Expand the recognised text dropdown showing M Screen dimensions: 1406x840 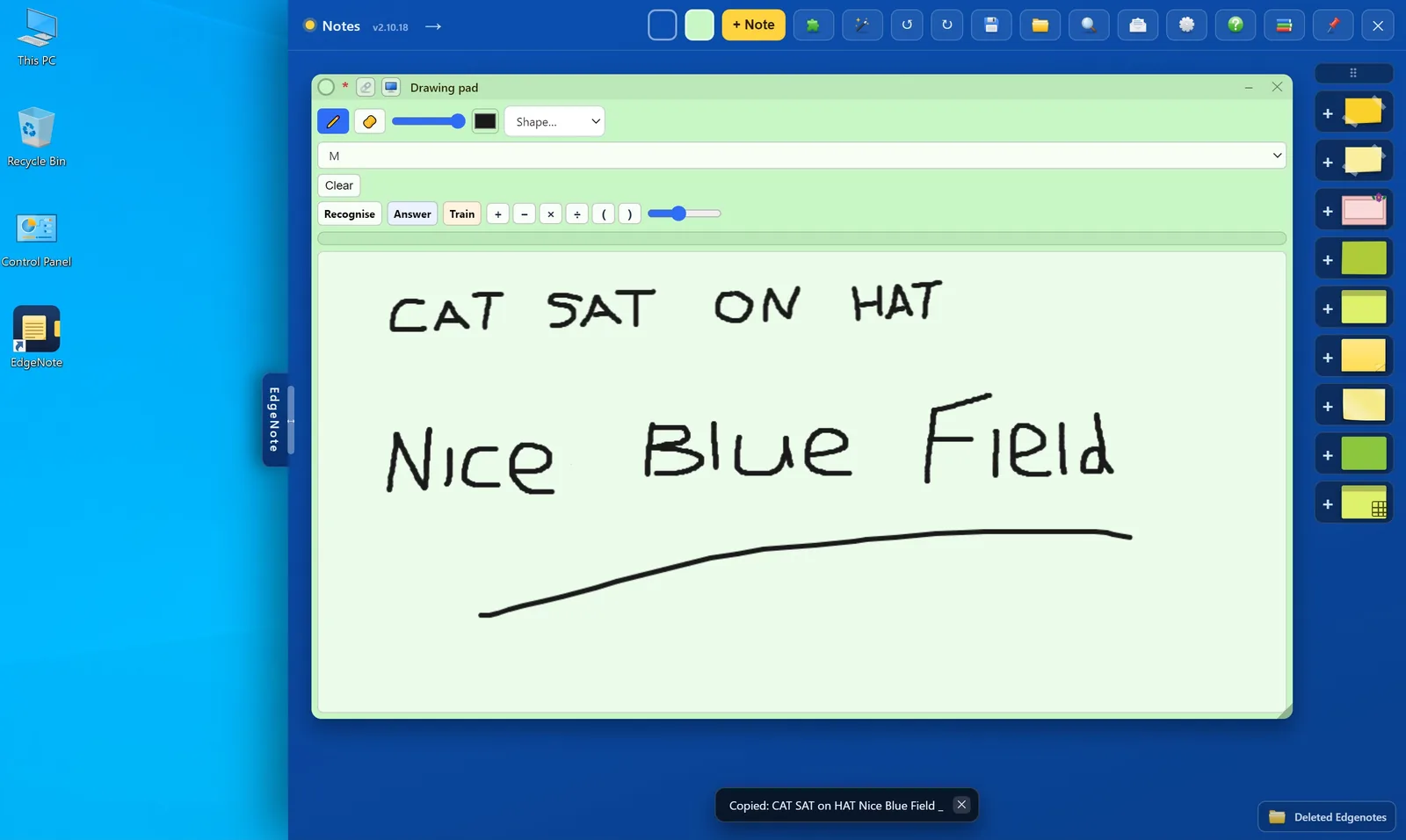tap(801, 156)
